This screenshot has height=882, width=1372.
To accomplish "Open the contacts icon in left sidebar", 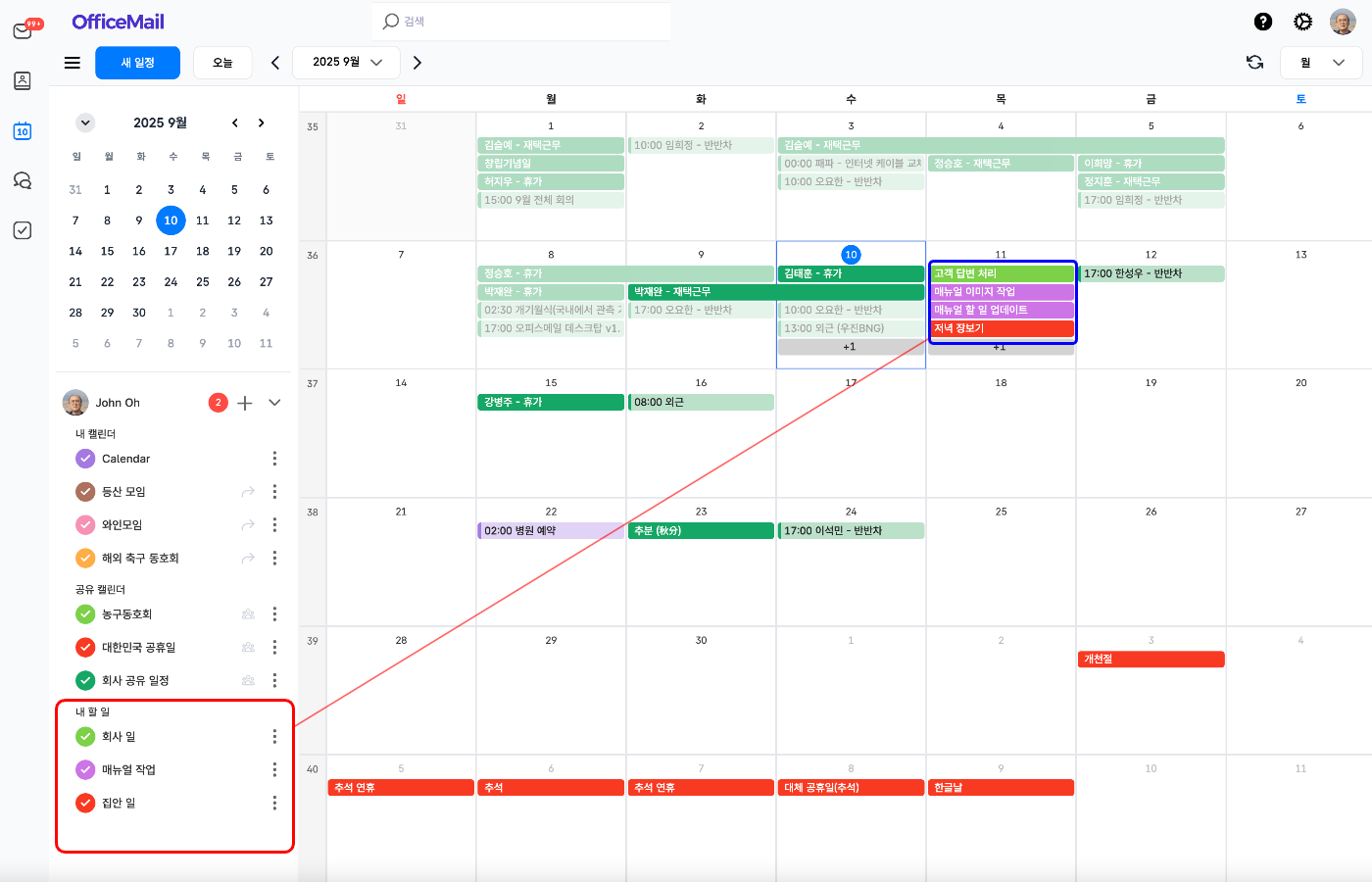I will 23,81.
